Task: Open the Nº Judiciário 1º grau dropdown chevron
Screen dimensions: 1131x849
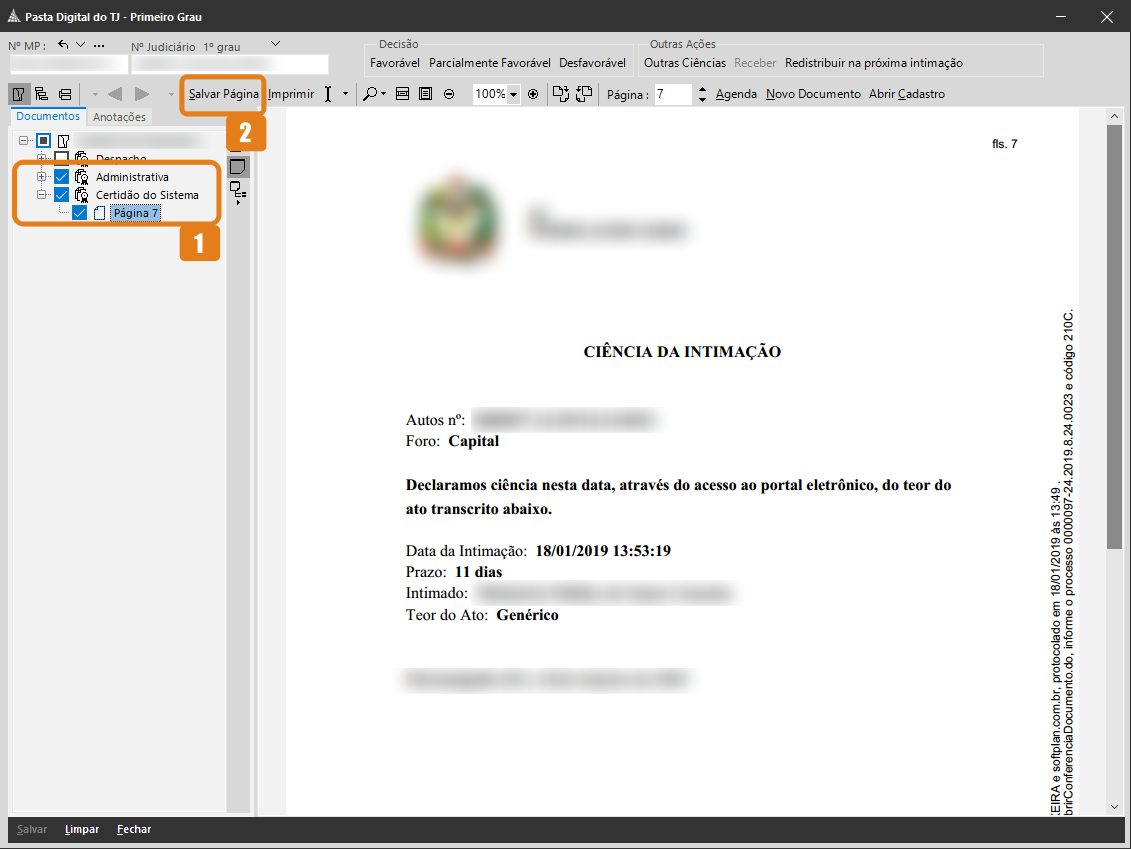Action: pos(275,44)
